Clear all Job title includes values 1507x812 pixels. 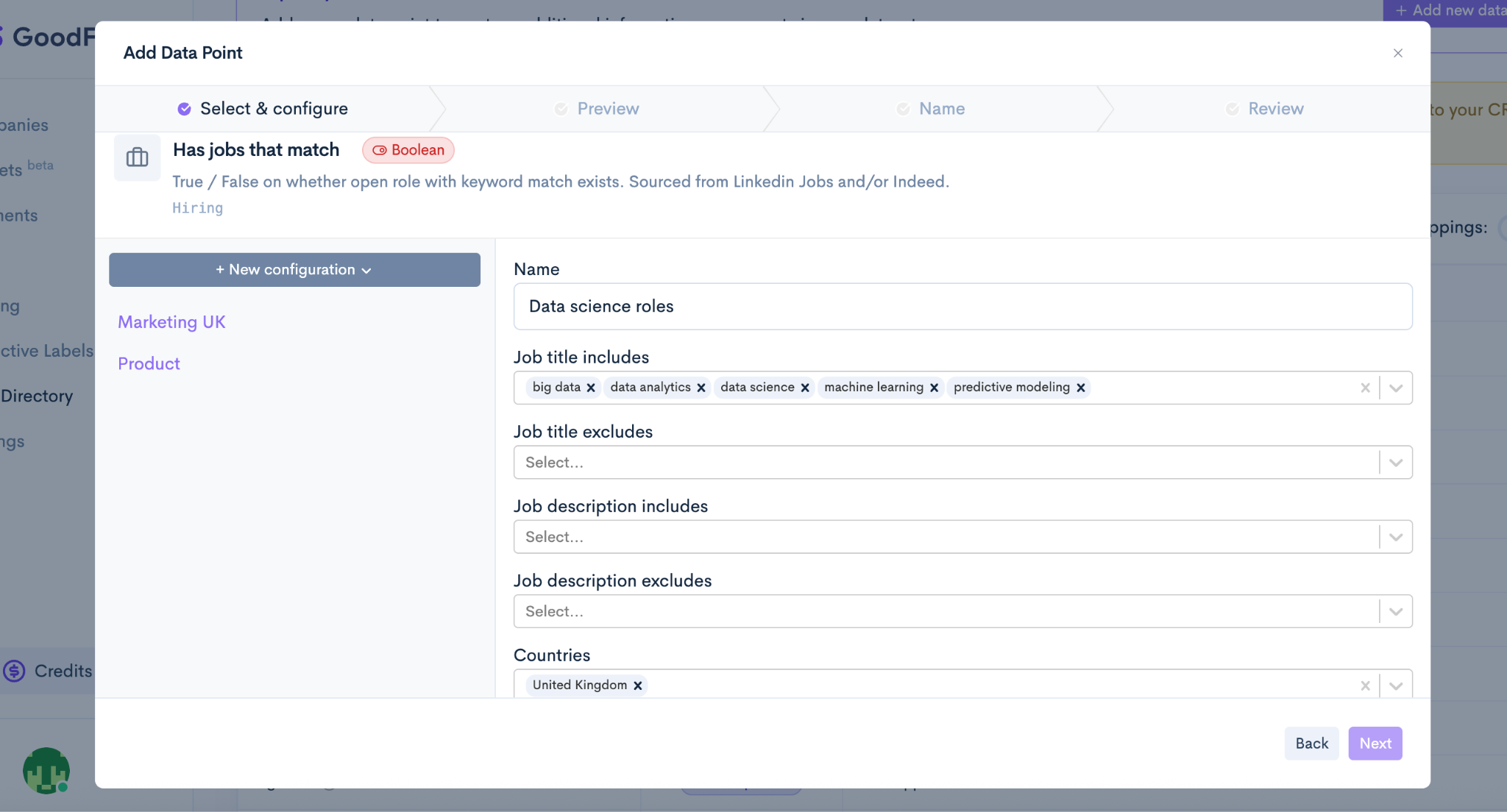[1365, 388]
